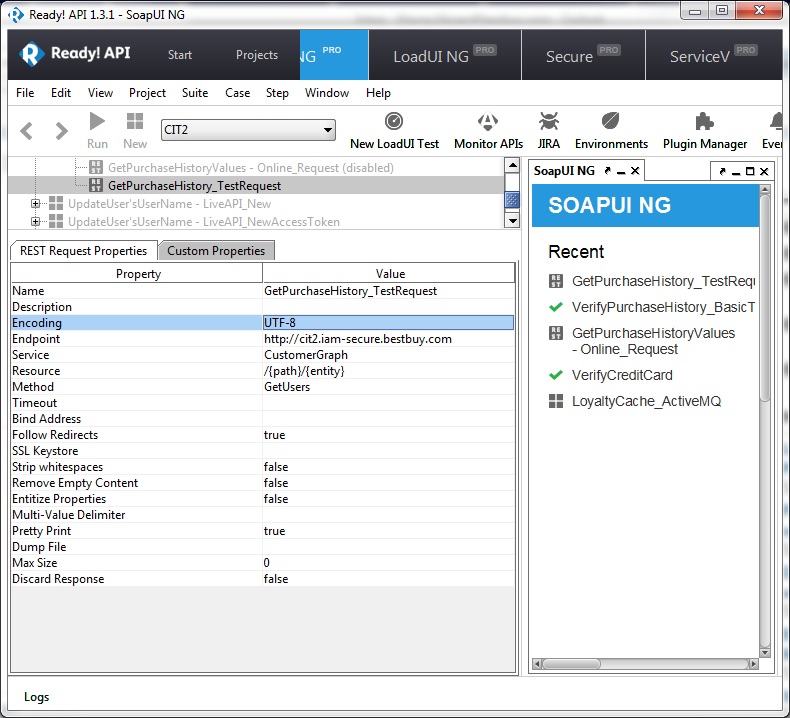Click the tree panel vertical scrollbar down arrow

pos(512,219)
